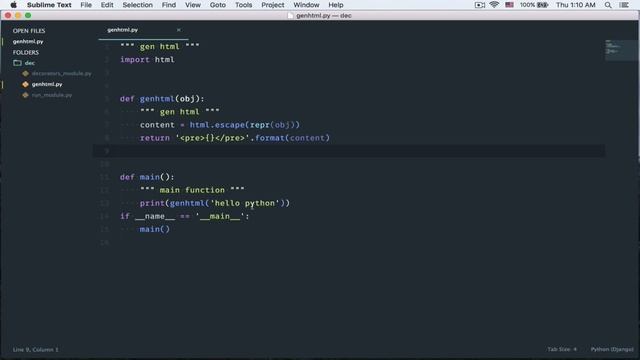Screen dimensions: 640x360
Task: Click the screen recording menu bar icon
Action: point(480,5)
